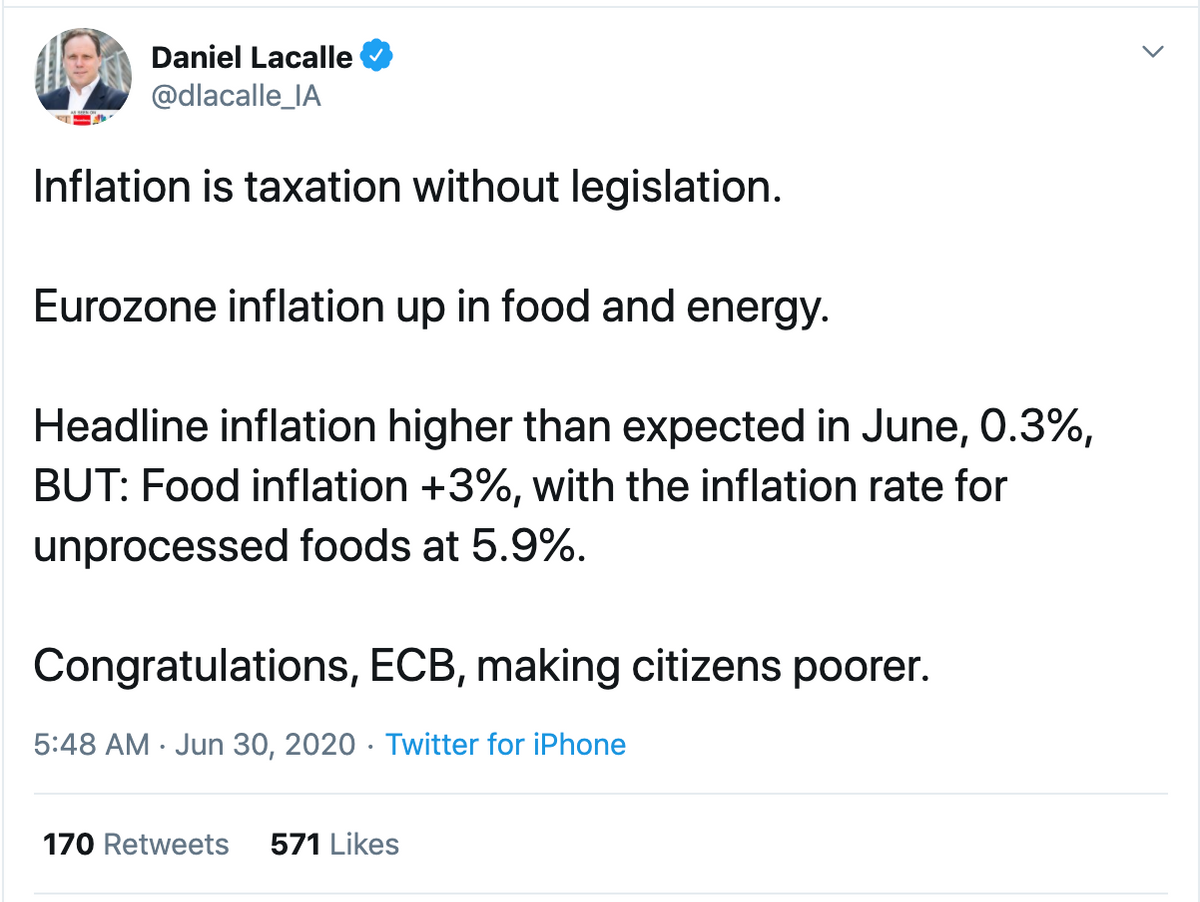
Task: View the Likes label list
Action: click(x=364, y=845)
